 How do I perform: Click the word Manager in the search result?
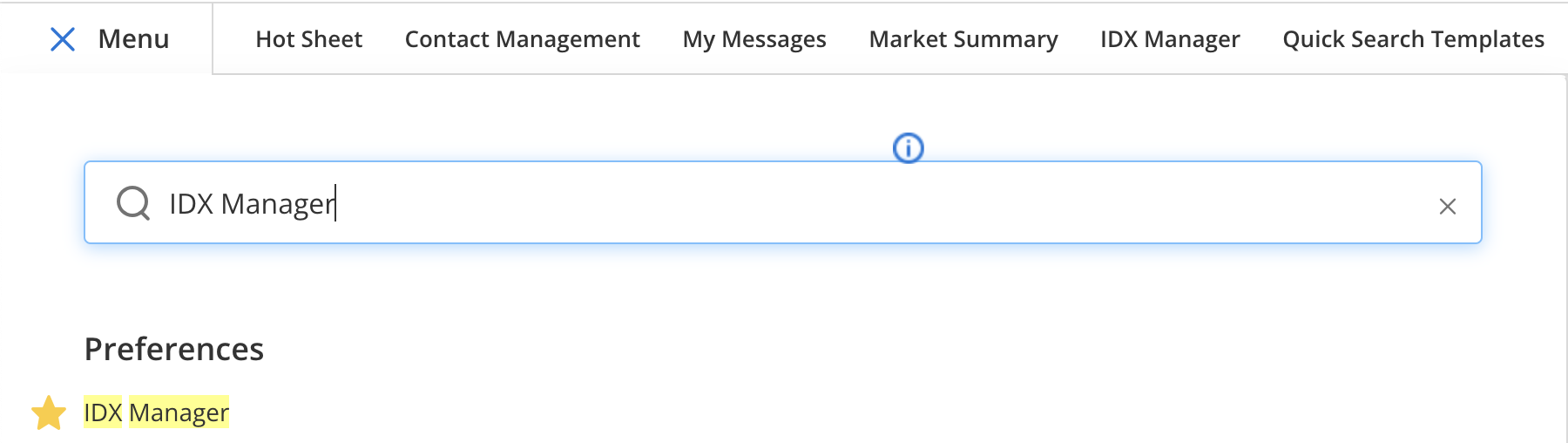179,412
